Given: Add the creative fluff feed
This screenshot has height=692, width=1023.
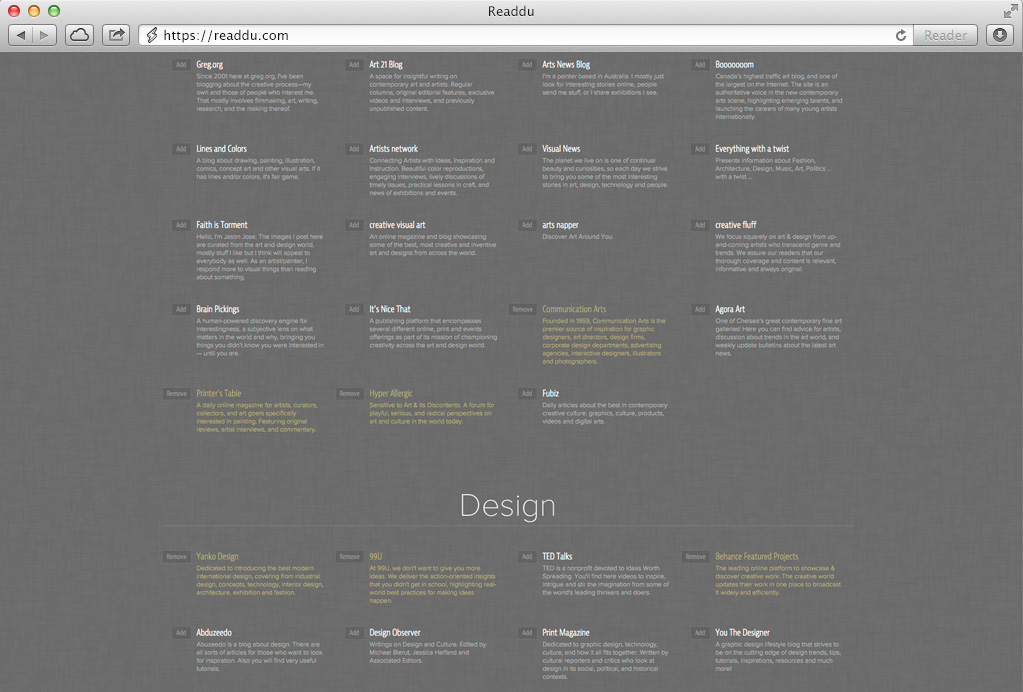Looking at the screenshot, I should [x=699, y=225].
